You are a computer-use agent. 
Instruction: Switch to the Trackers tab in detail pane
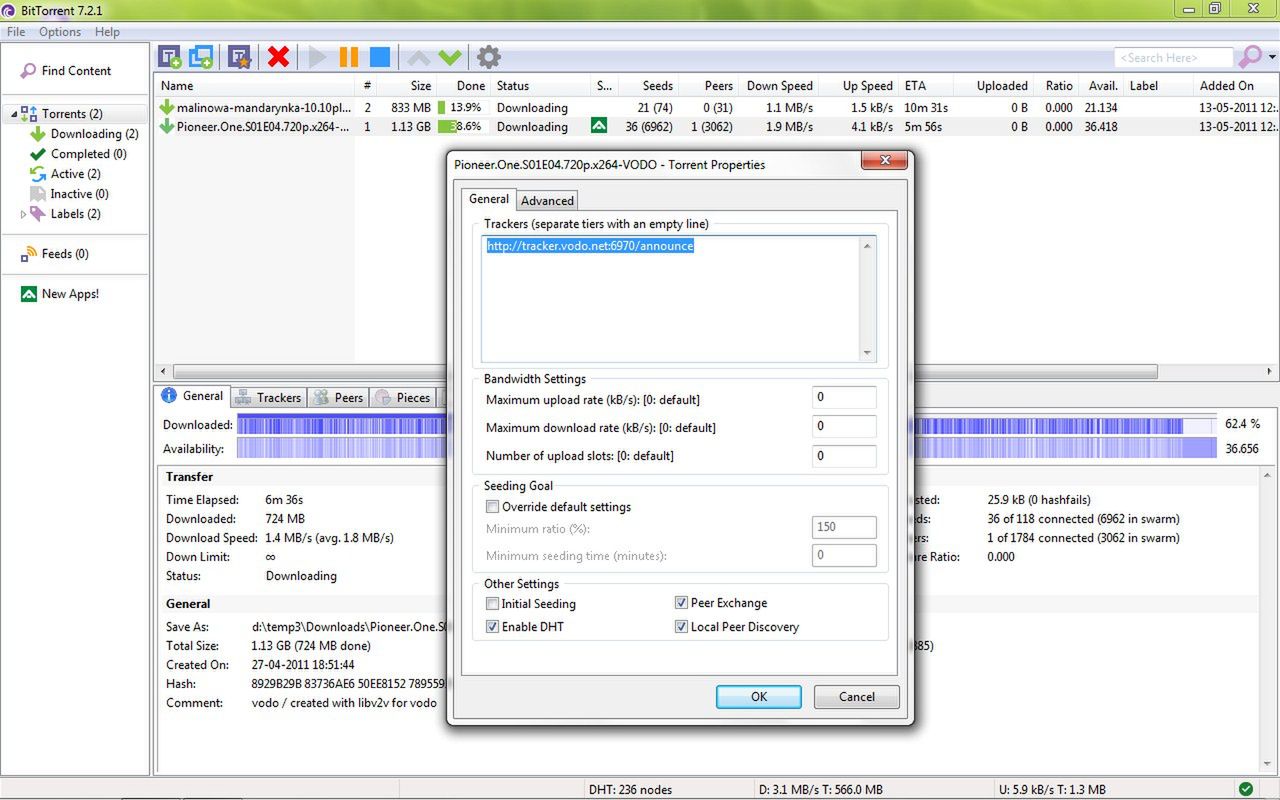pos(268,397)
